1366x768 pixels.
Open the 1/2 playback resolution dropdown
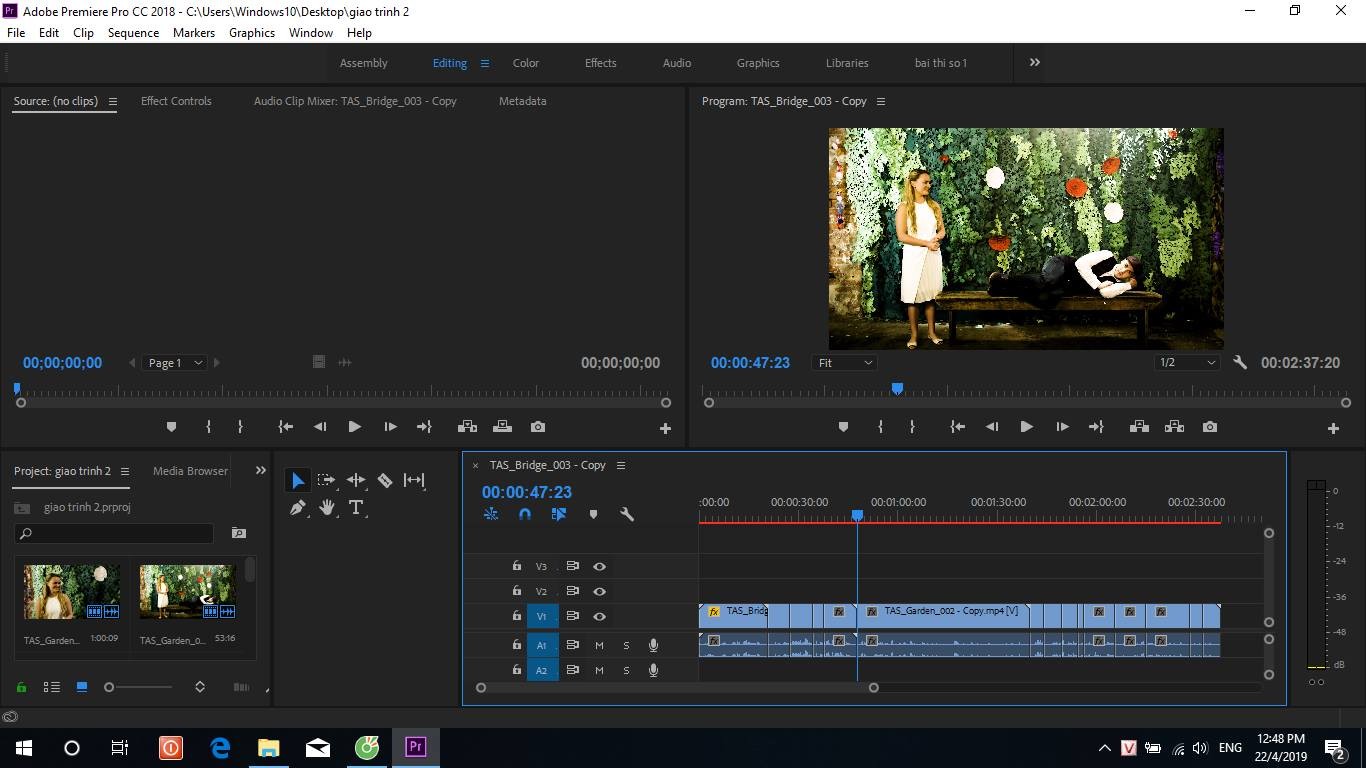point(1187,363)
